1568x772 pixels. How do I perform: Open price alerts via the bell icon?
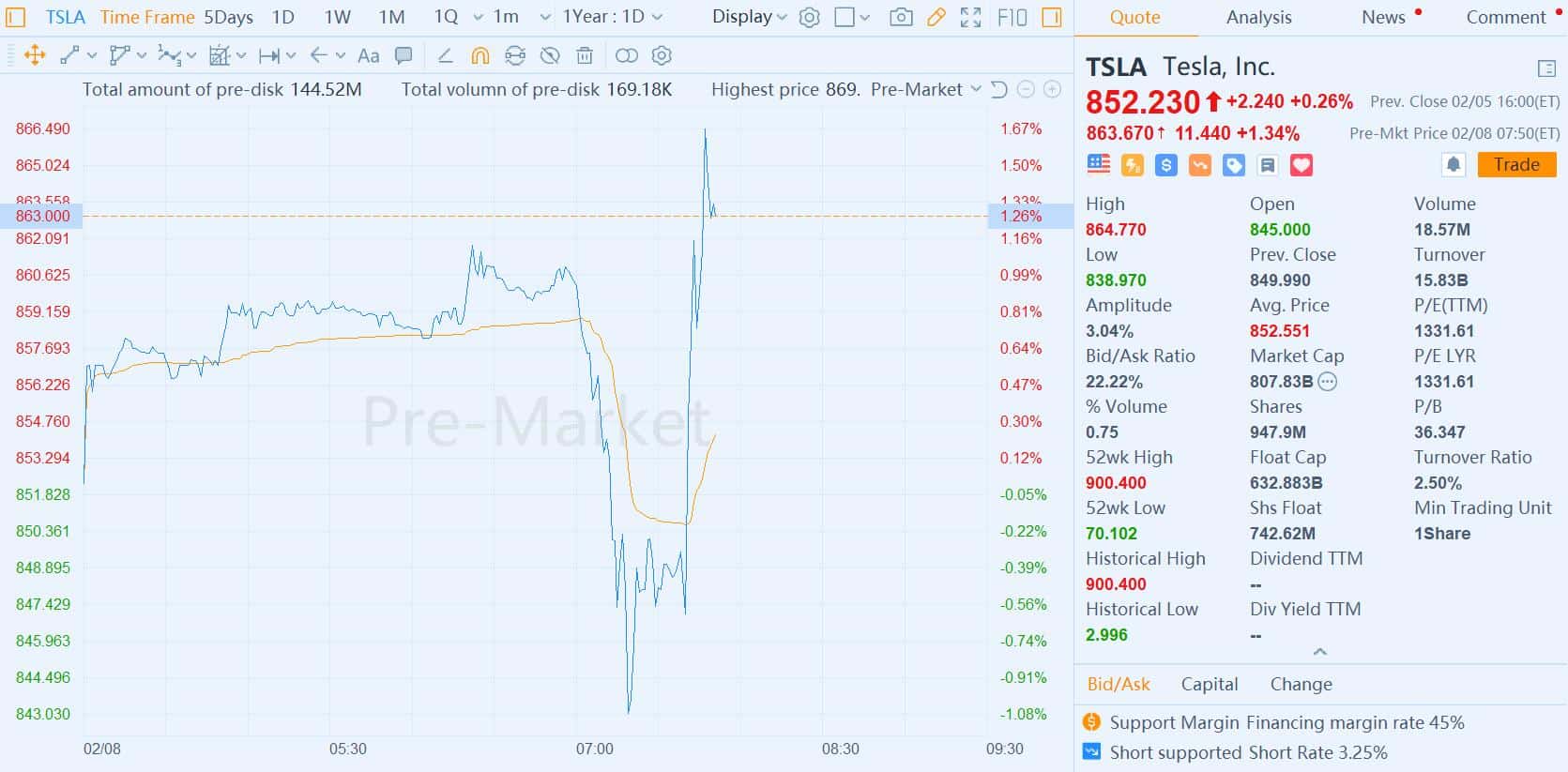pyautogui.click(x=1454, y=164)
